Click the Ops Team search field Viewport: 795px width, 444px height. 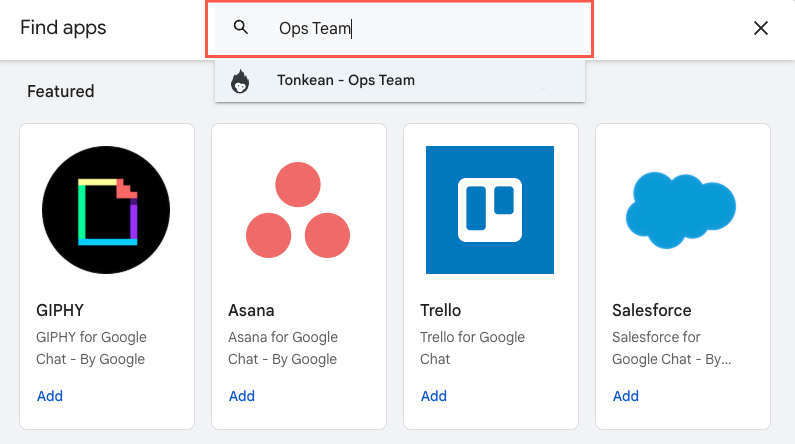pyautogui.click(x=400, y=29)
